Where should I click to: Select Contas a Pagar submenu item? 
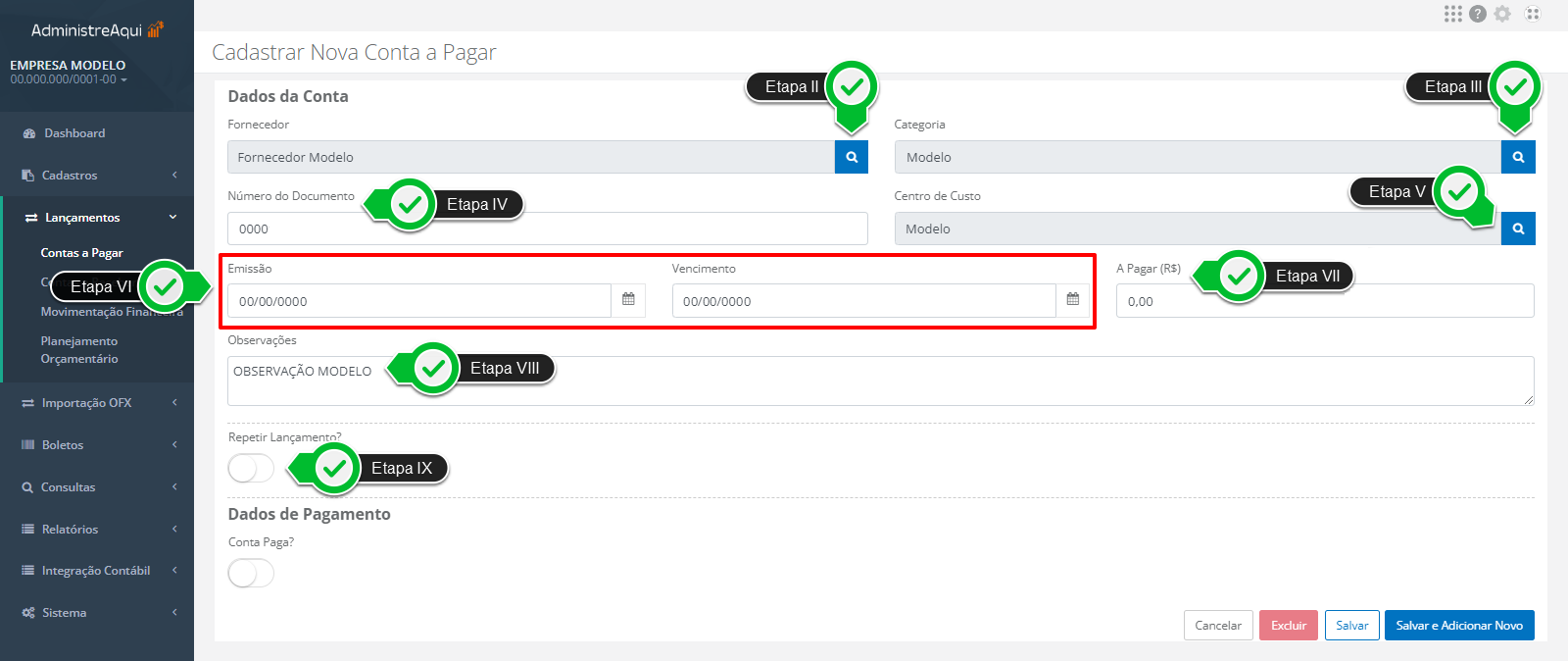point(81,253)
